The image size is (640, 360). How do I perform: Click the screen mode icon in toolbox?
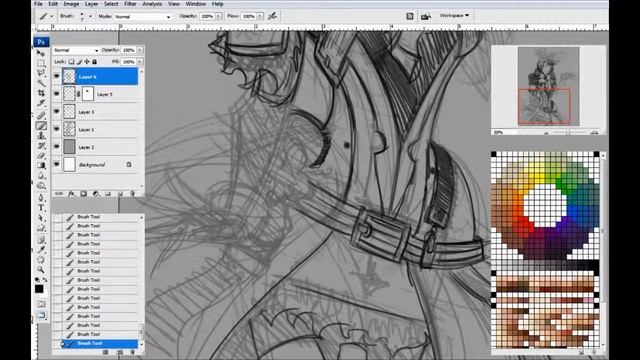[x=41, y=315]
